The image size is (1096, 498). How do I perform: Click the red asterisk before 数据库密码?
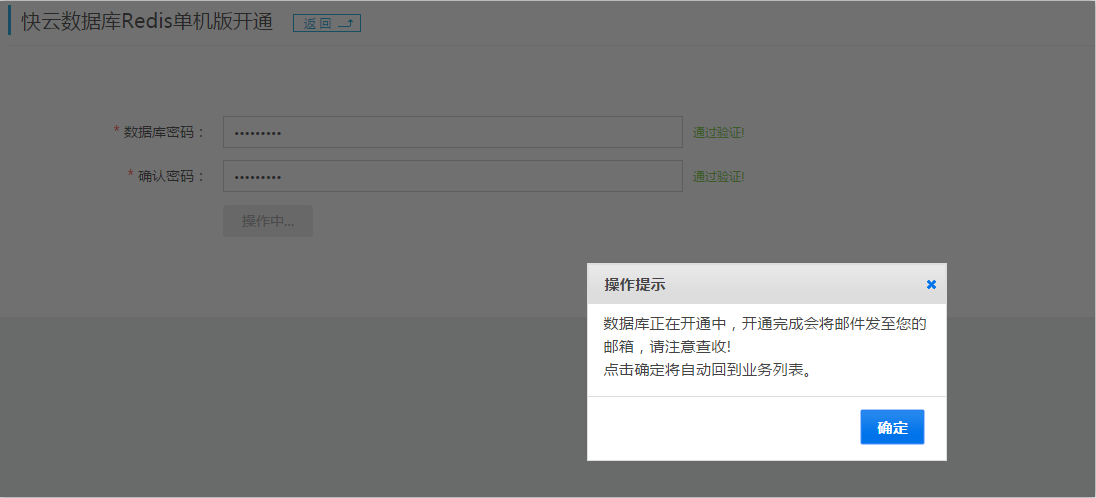point(117,131)
